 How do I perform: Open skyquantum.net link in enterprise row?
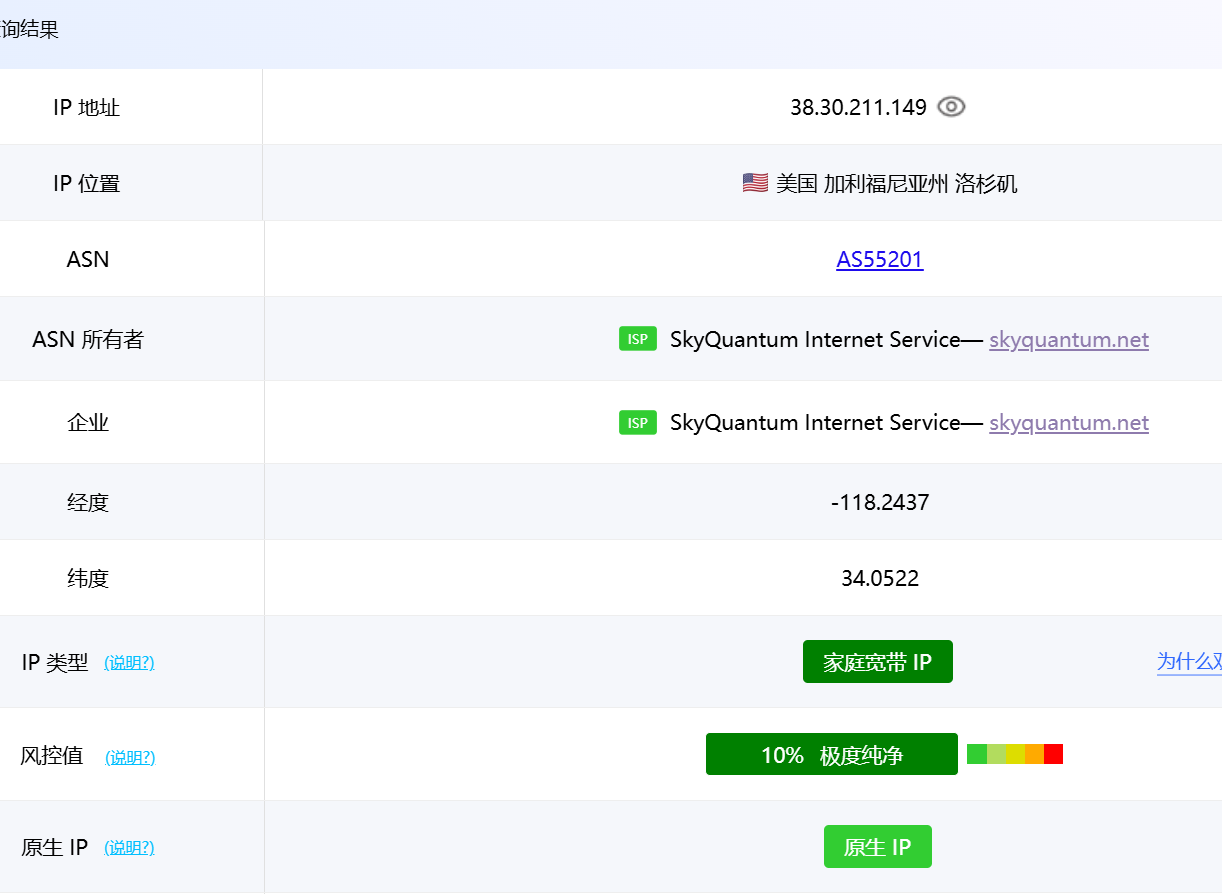pyautogui.click(x=1069, y=423)
